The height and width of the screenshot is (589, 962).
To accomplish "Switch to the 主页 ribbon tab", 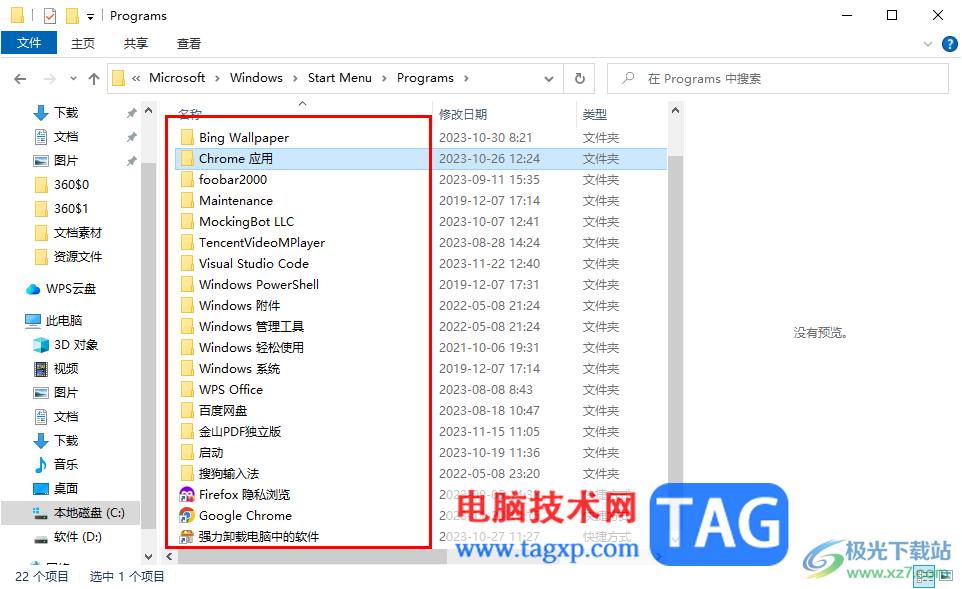I will coord(83,44).
